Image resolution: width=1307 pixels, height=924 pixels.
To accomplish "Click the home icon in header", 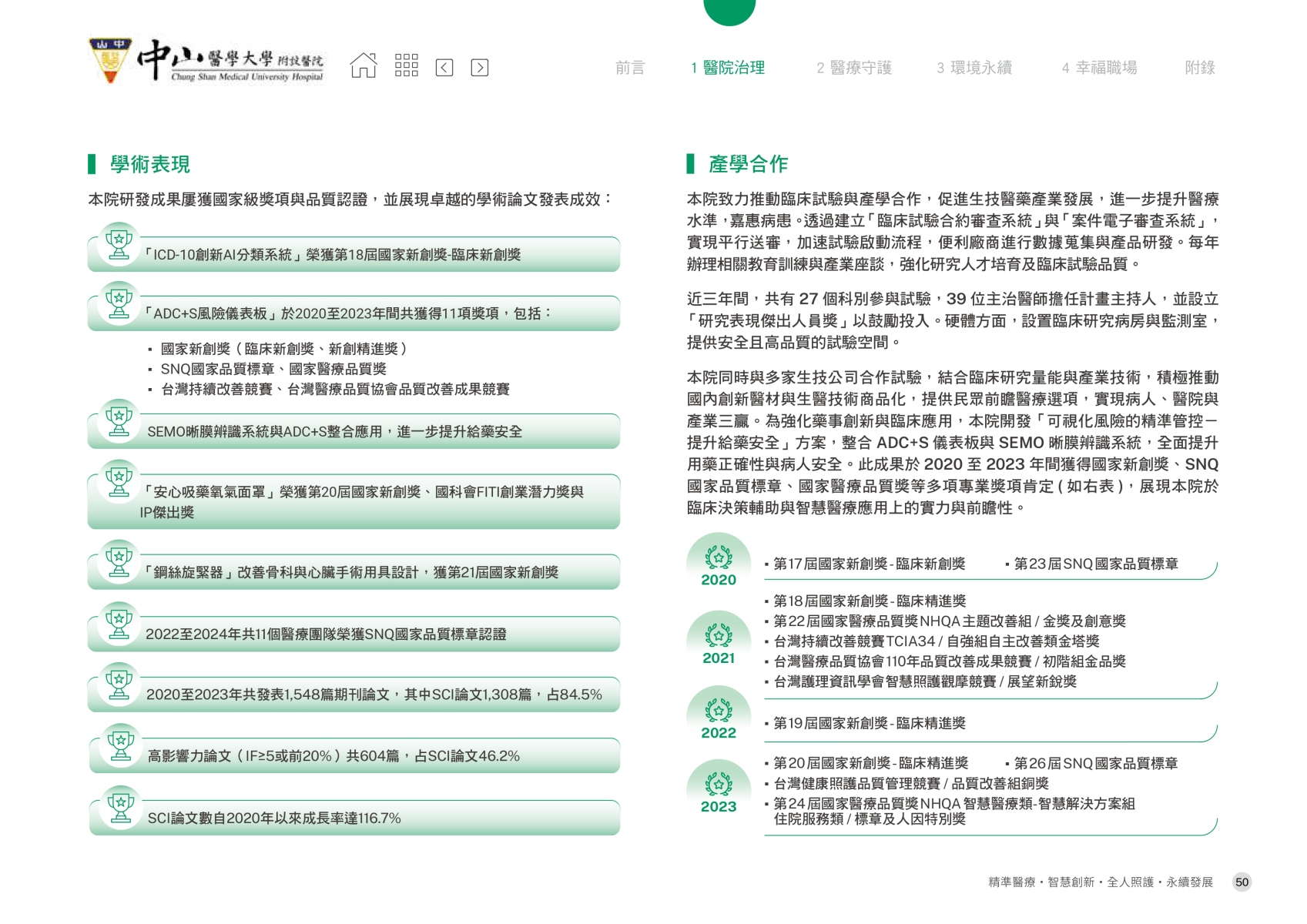I will [x=364, y=66].
